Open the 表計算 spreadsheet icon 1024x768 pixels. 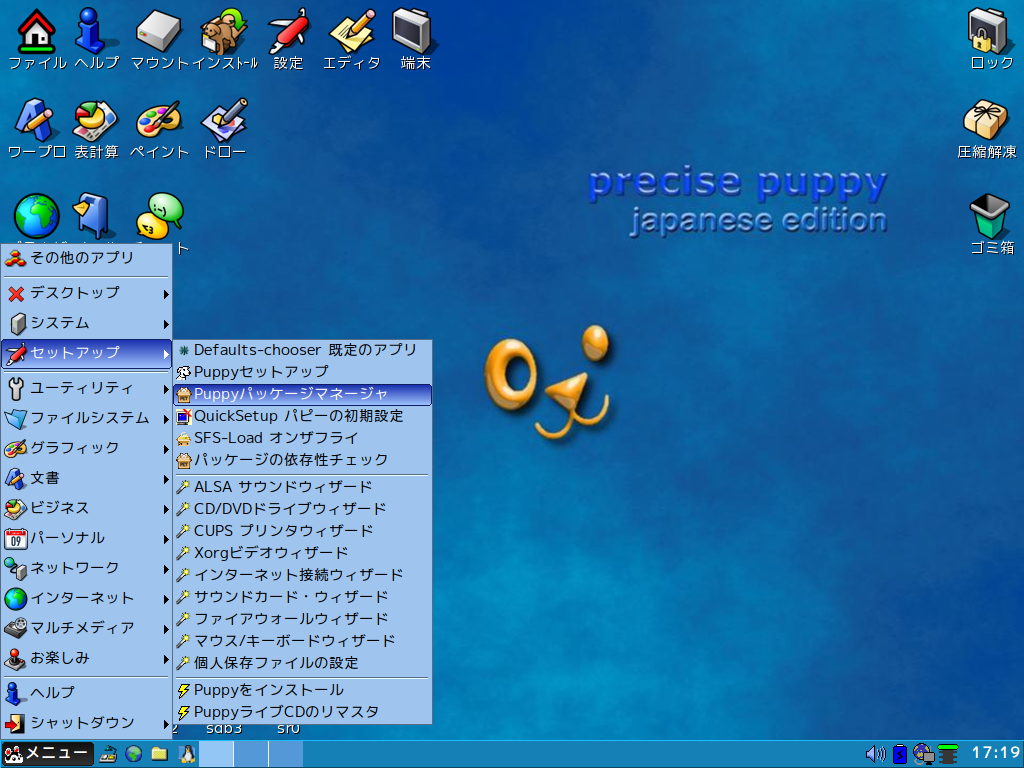coord(95,120)
